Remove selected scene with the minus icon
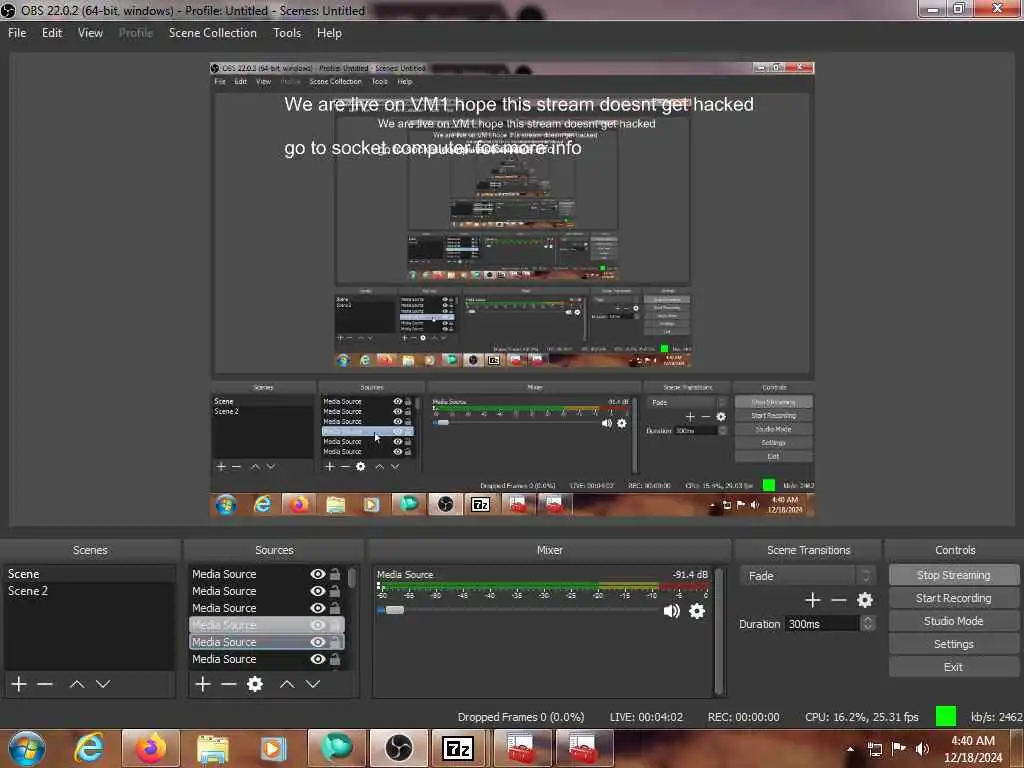The width and height of the screenshot is (1024, 768). (45, 684)
